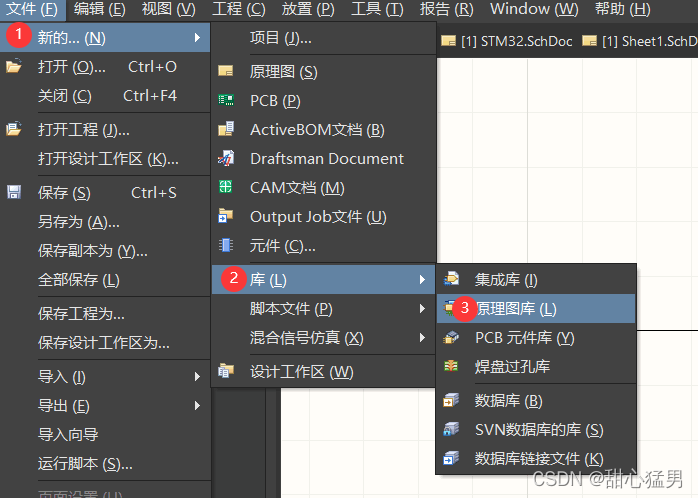Select 原理图库 (L) schematic library entry
Viewport: 698px width, 498px height.
pos(536,308)
